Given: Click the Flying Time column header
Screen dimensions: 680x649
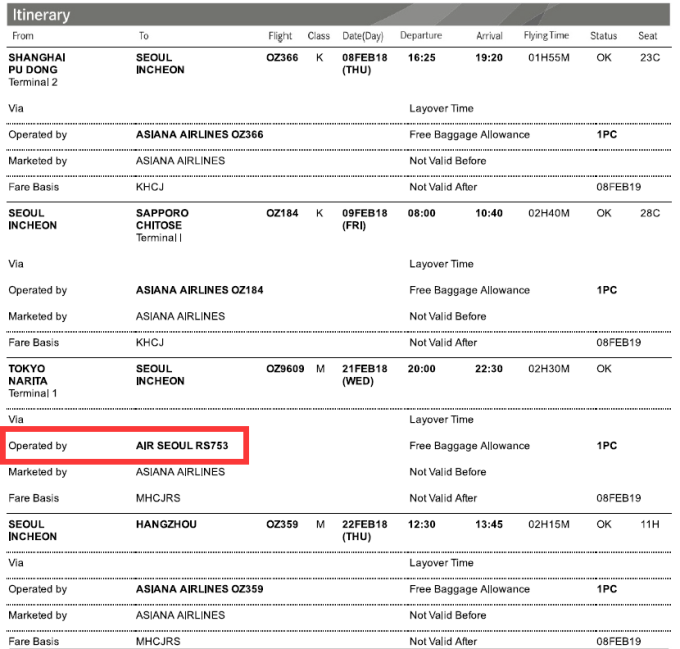Looking at the screenshot, I should coord(546,36).
